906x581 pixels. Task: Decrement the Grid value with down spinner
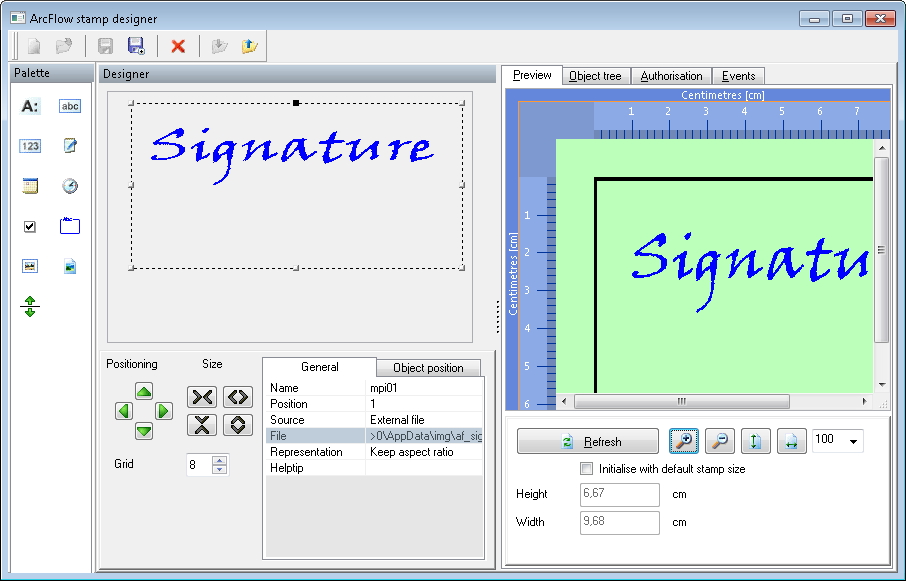(220, 470)
